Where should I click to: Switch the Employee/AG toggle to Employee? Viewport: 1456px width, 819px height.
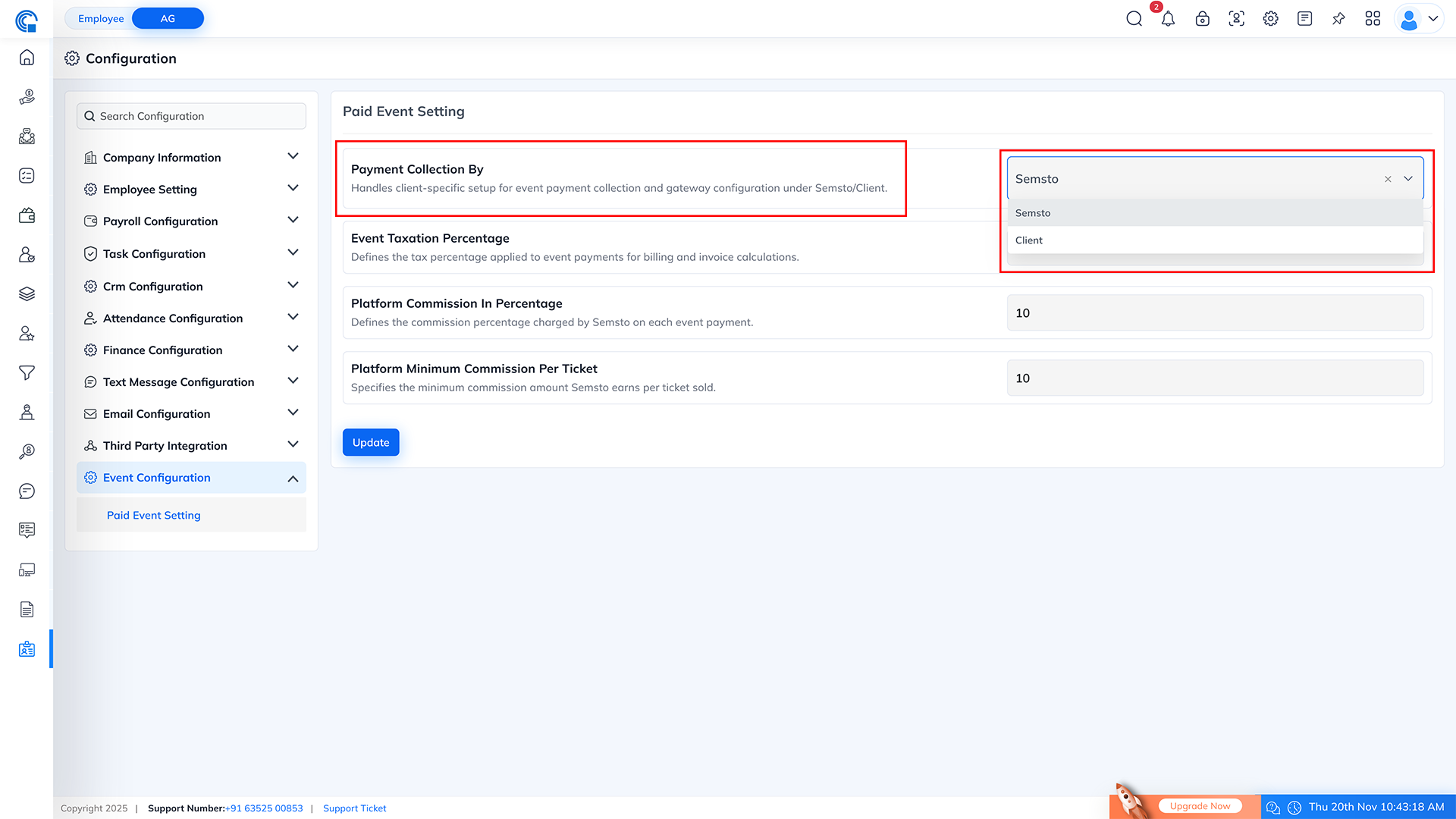(101, 18)
